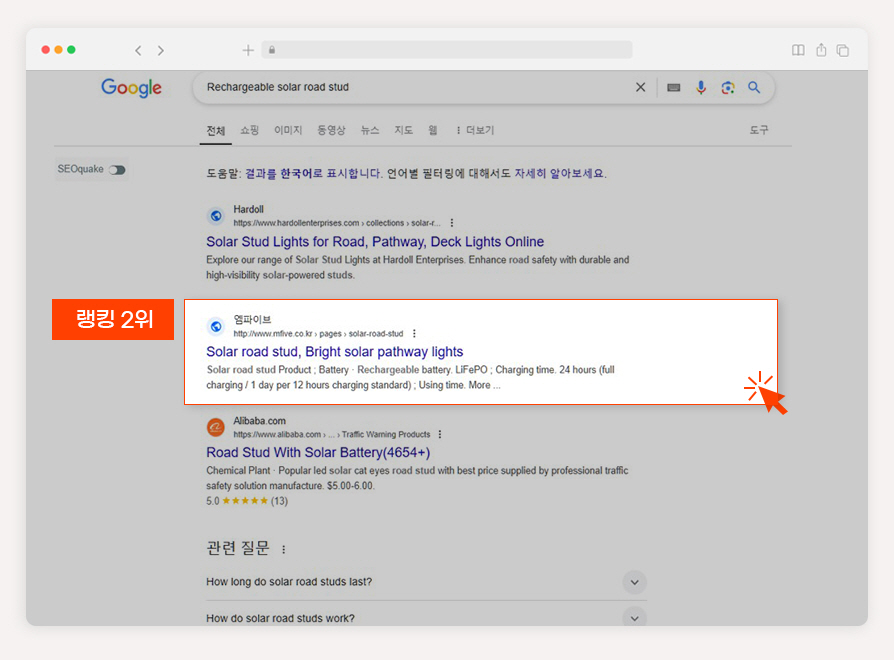Open 'Solar Stud Lights for Road, Pathway' result
The width and height of the screenshot is (894, 660).
(375, 242)
